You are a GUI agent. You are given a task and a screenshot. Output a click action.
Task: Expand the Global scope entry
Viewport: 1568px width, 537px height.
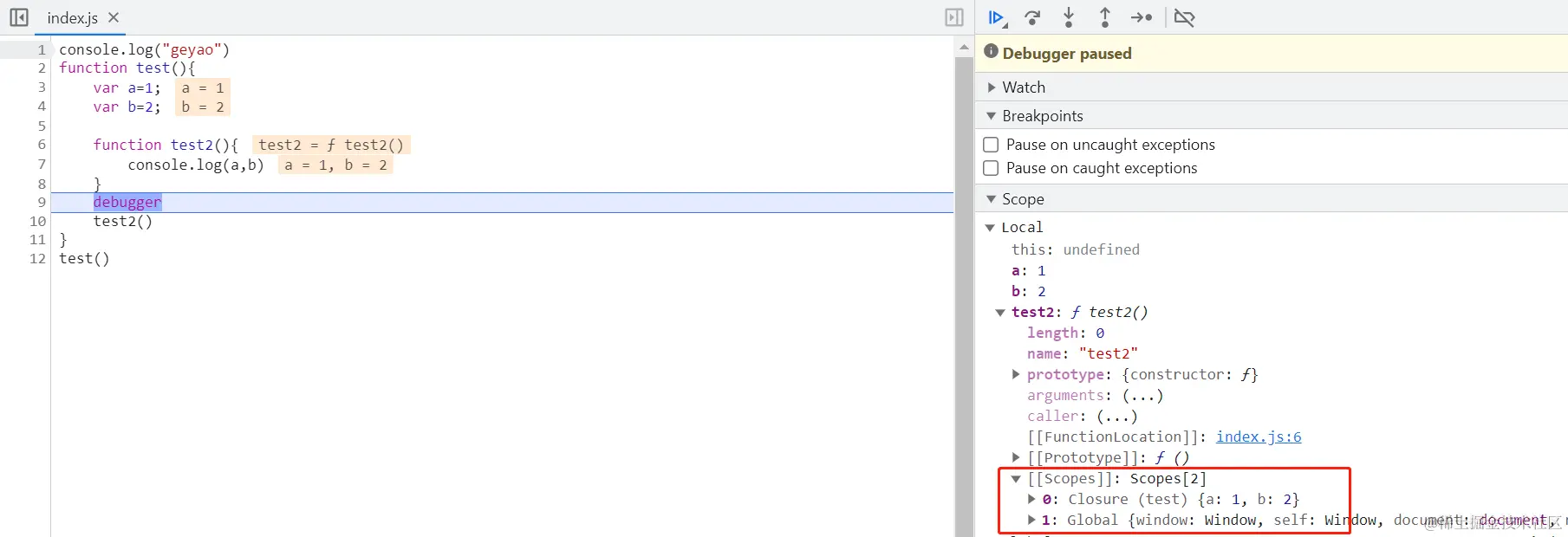[x=1031, y=520]
